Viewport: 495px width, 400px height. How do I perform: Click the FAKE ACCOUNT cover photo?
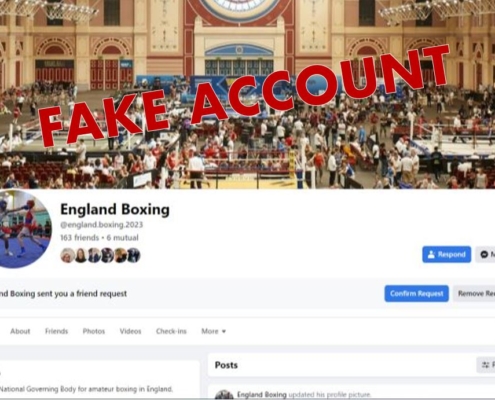[x=247, y=94]
